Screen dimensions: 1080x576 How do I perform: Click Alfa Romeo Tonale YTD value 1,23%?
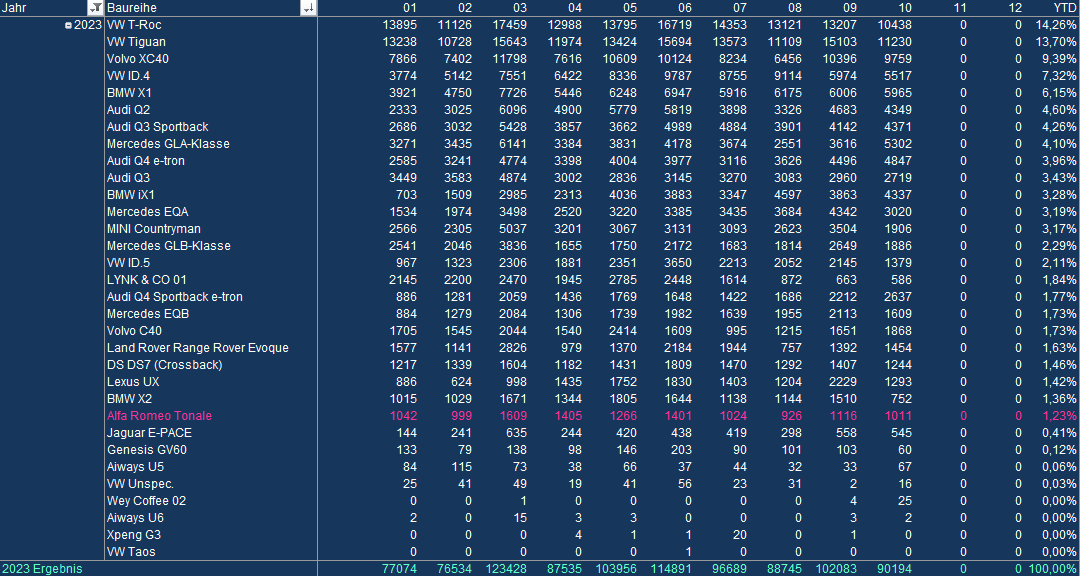pyautogui.click(x=1059, y=415)
